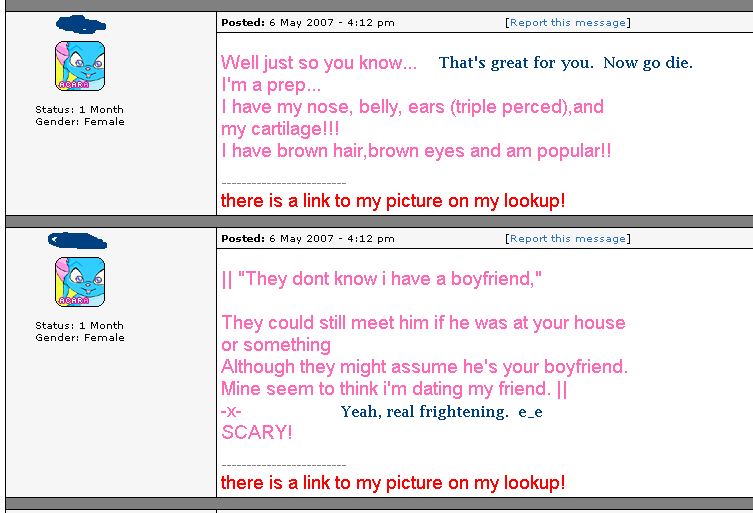Click the quoted 'They dont know i have a boyfriend' line
753x513 pixels.
(x=382, y=279)
